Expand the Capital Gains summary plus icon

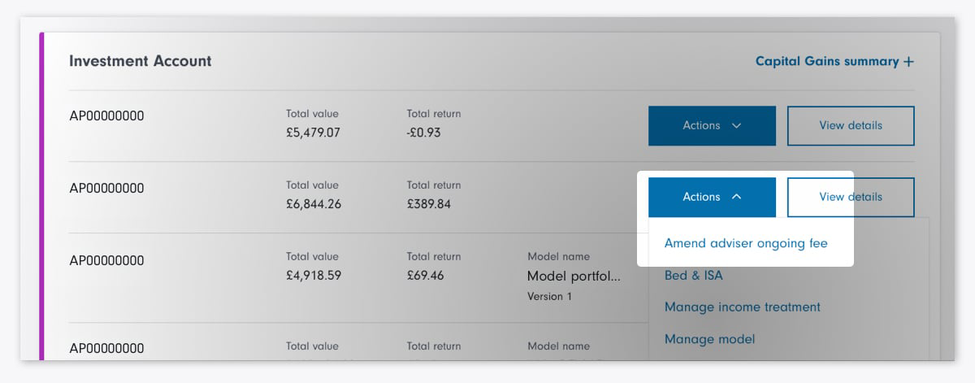(908, 62)
